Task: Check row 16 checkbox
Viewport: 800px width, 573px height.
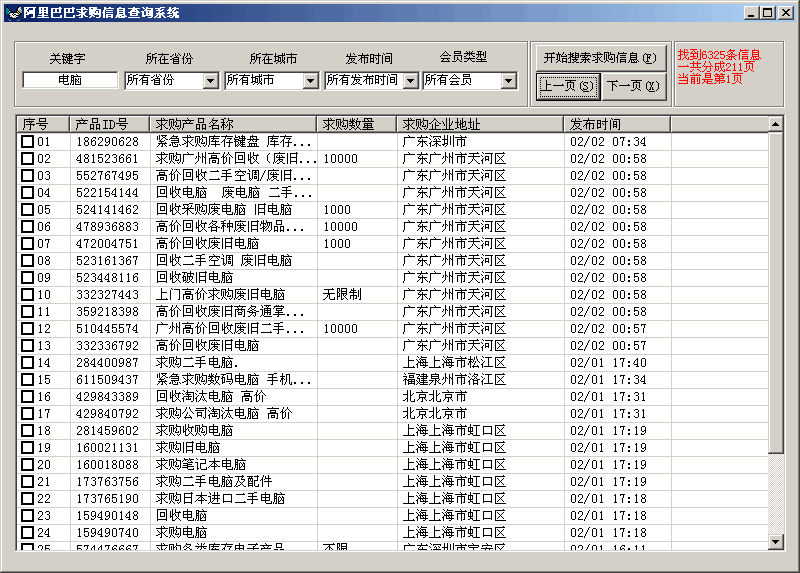Action: [28, 396]
